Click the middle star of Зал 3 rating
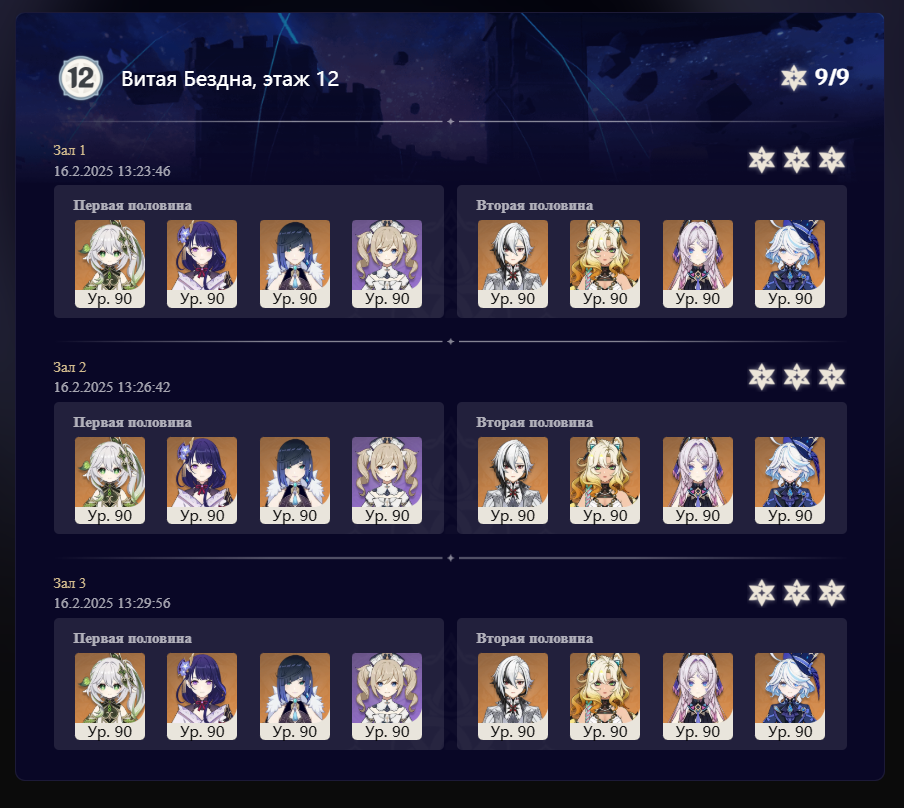This screenshot has height=808, width=904. (797, 593)
